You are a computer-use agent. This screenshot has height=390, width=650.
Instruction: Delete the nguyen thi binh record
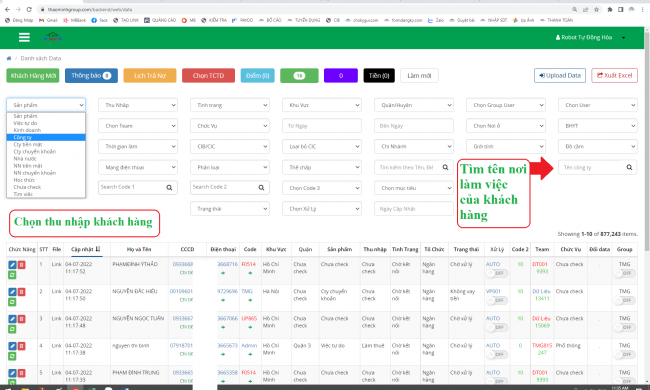pyautogui.click(x=22, y=346)
